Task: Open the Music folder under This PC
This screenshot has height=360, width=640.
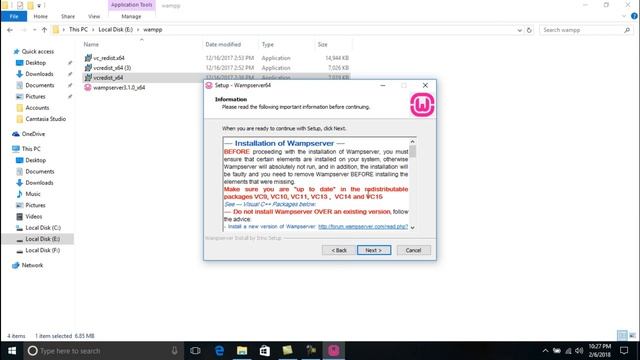Action: (x=33, y=194)
